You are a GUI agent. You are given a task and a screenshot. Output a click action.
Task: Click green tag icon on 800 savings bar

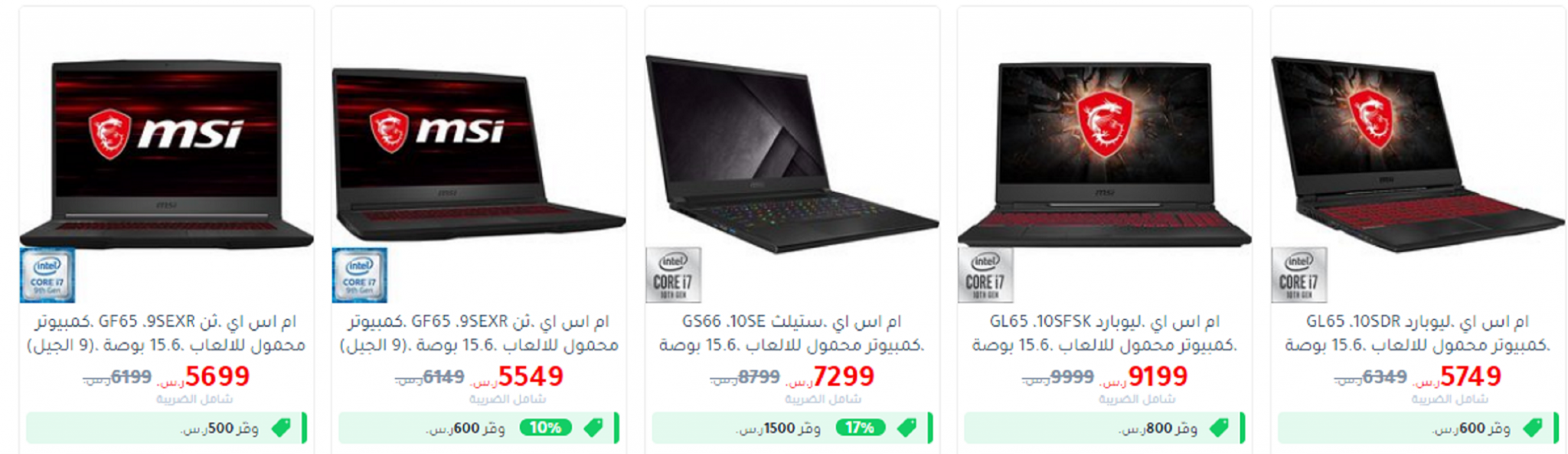point(1219,428)
